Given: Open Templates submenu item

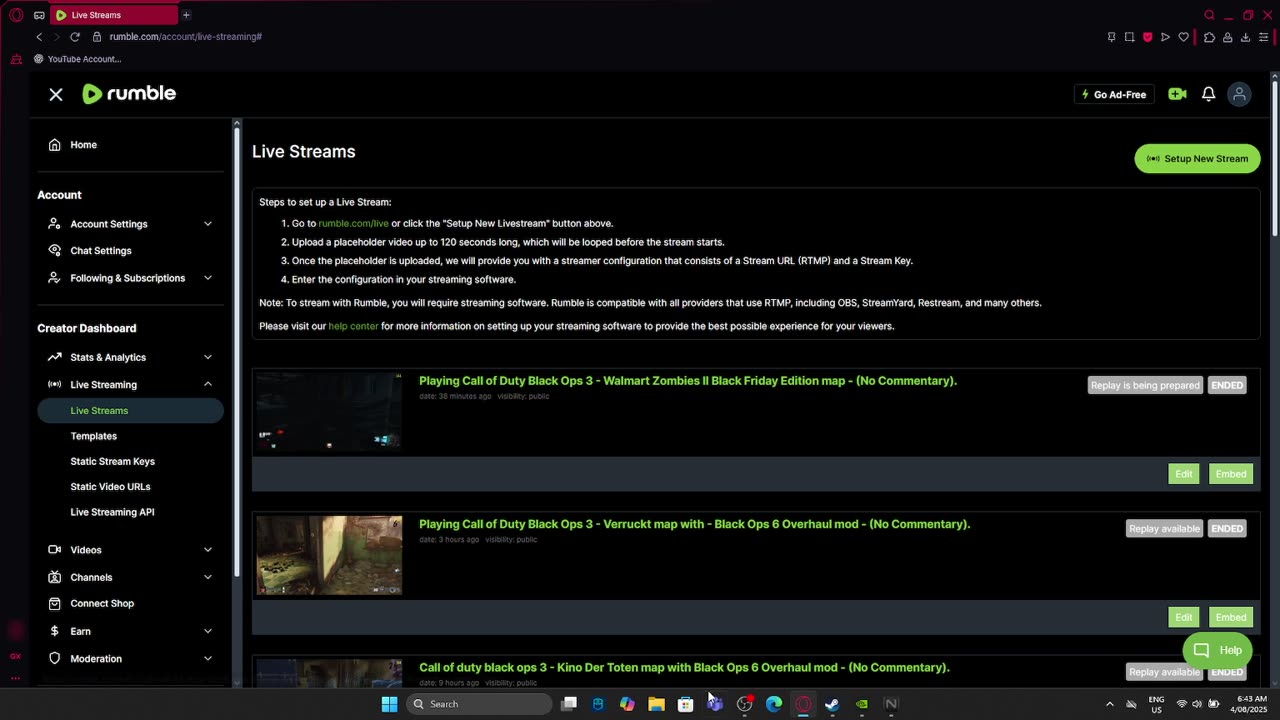Looking at the screenshot, I should (94, 436).
